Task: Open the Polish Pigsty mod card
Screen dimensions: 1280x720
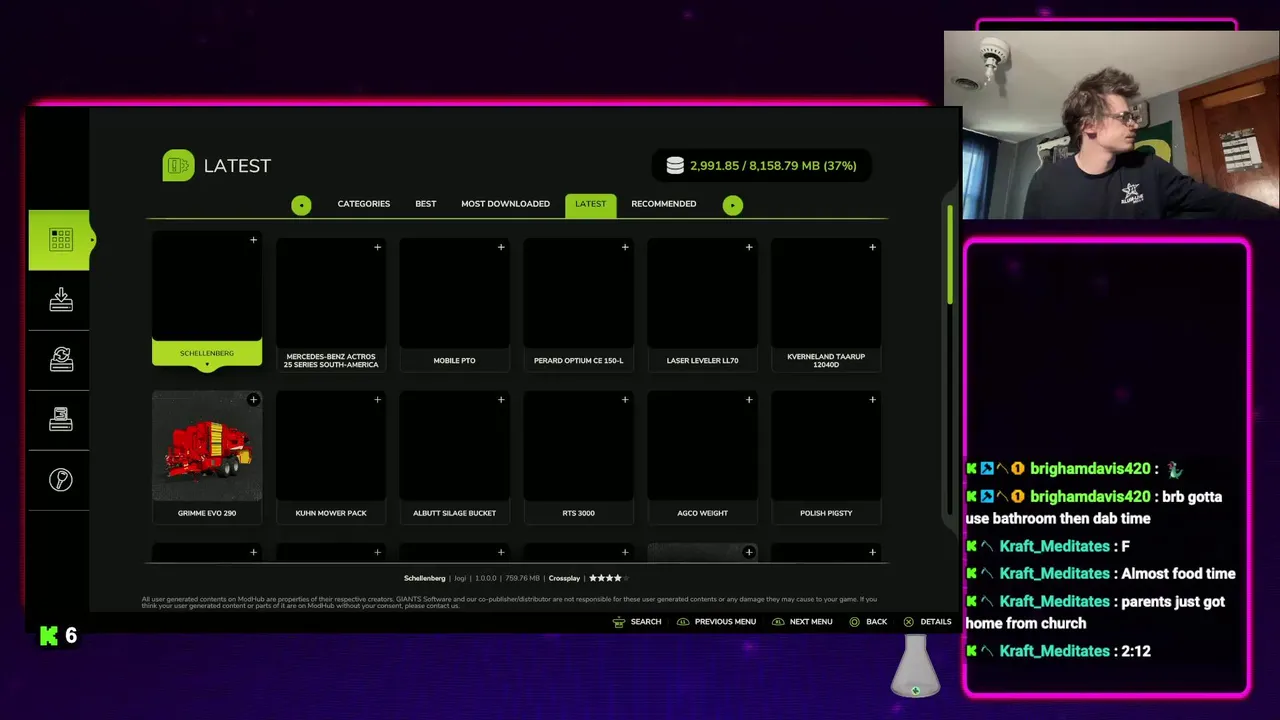Action: 826,457
